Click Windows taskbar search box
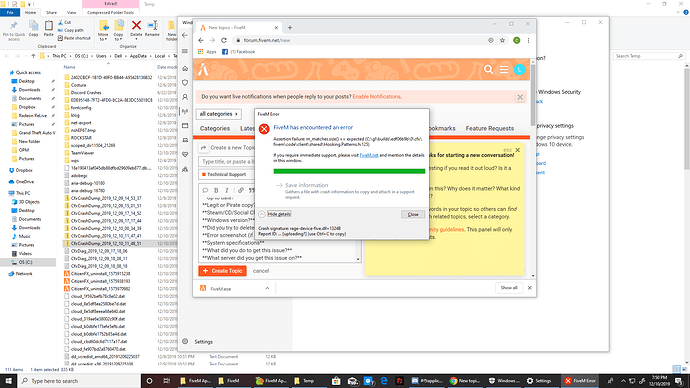Viewport: 690px width, 388px height. click(x=79, y=381)
